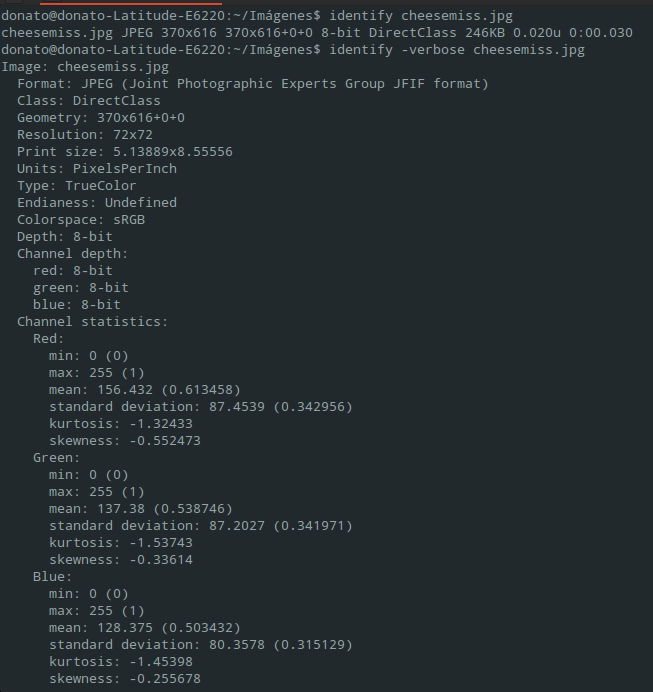Screen dimensions: 653x692
Task: Click the 'Channel depth:' heading
Action: [72, 253]
